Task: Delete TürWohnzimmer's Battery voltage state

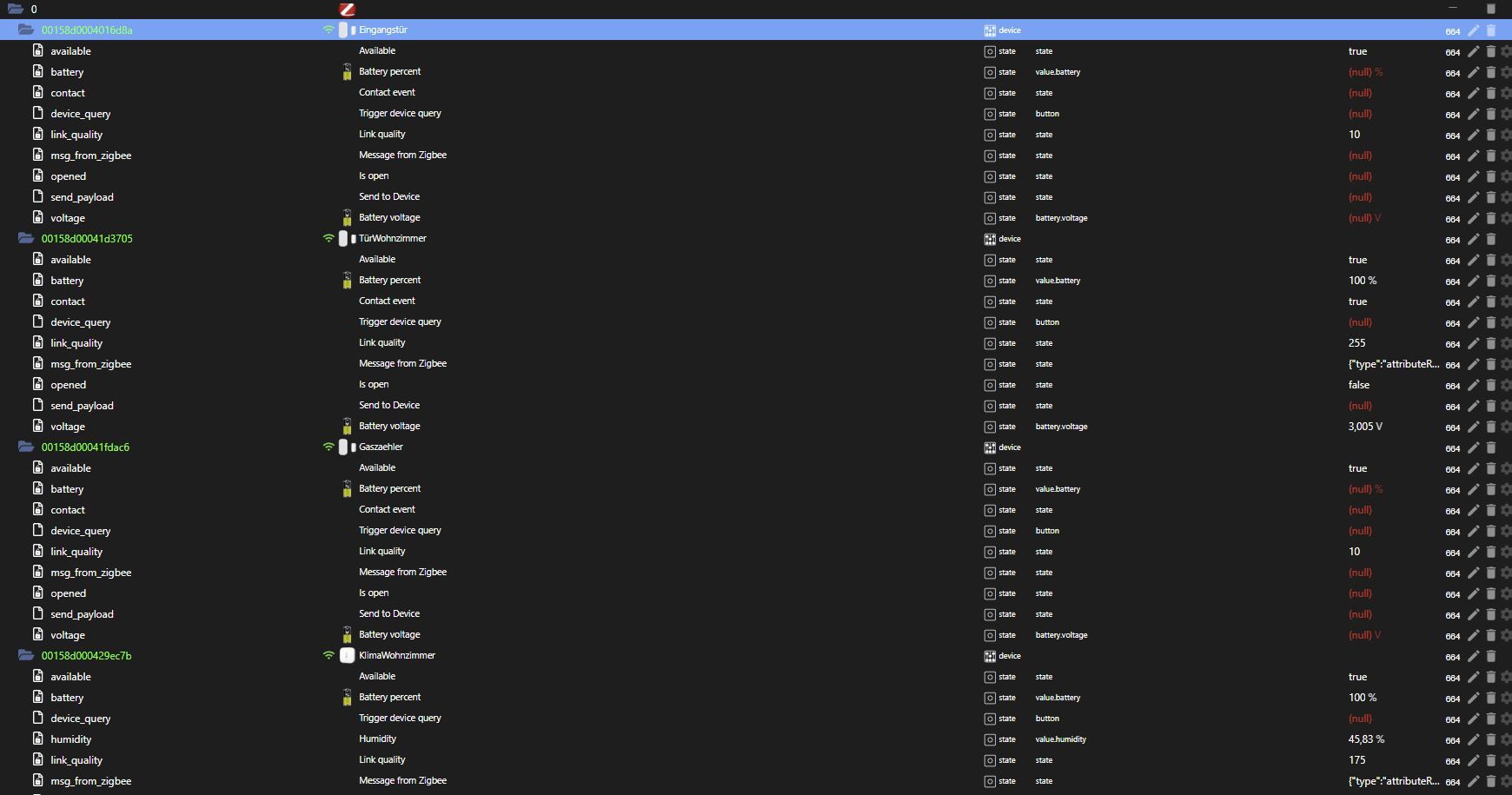Action: point(1491,427)
